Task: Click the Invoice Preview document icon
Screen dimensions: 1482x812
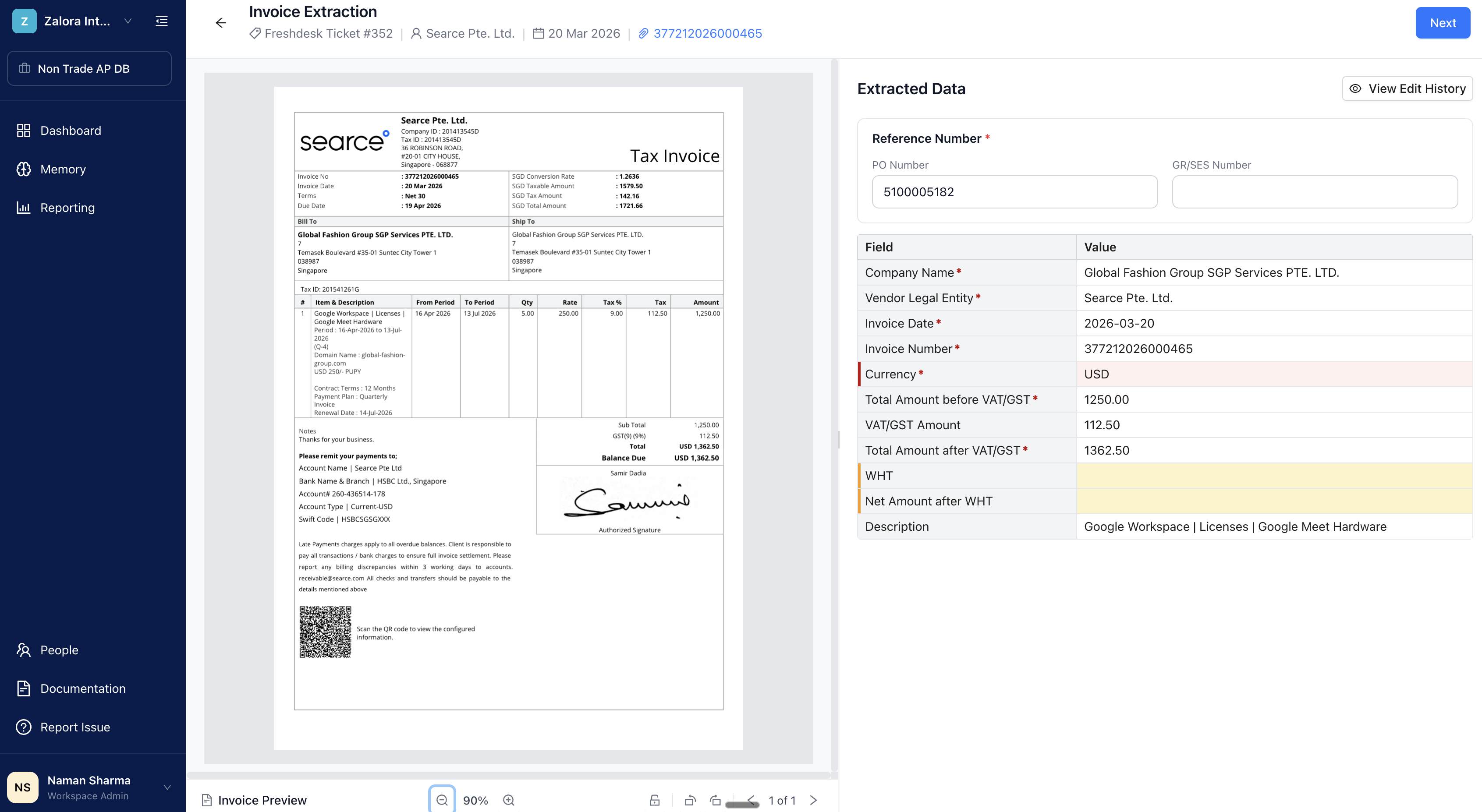Action: pyautogui.click(x=206, y=800)
